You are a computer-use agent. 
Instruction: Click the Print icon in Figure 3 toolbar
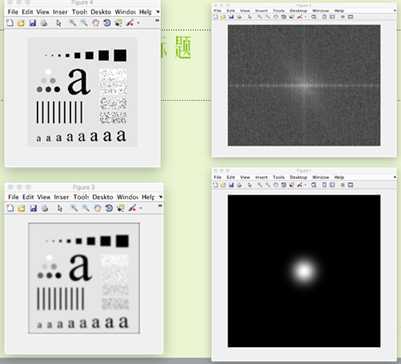44,208
